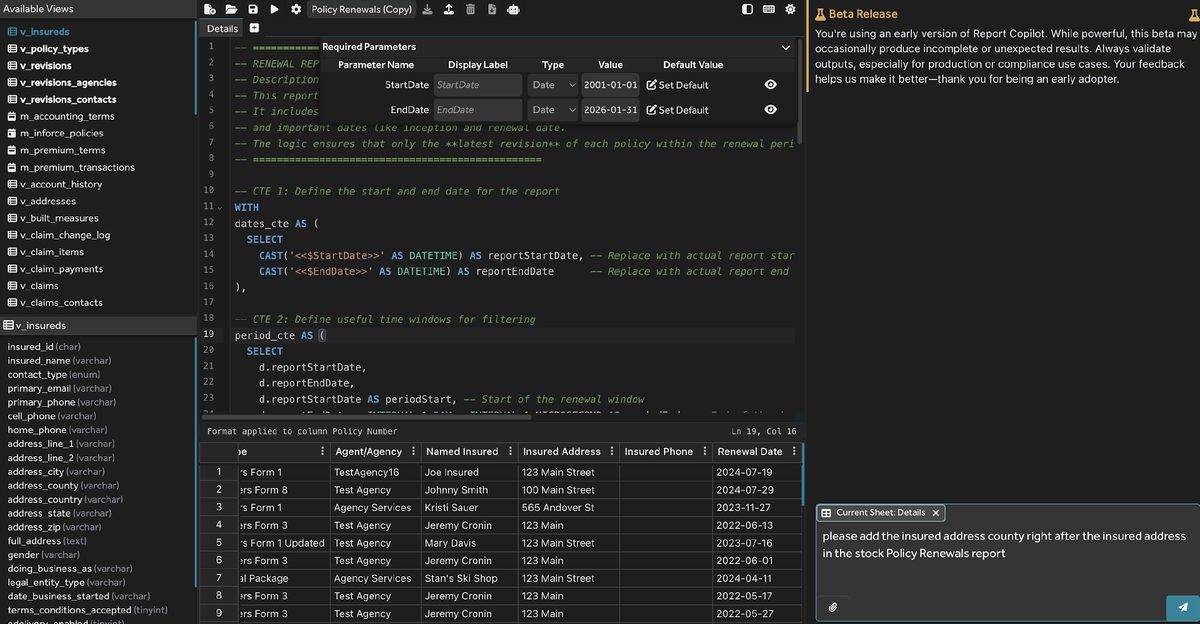Click Set Default for EndDate
The width and height of the screenshot is (1200, 624).
pos(677,110)
